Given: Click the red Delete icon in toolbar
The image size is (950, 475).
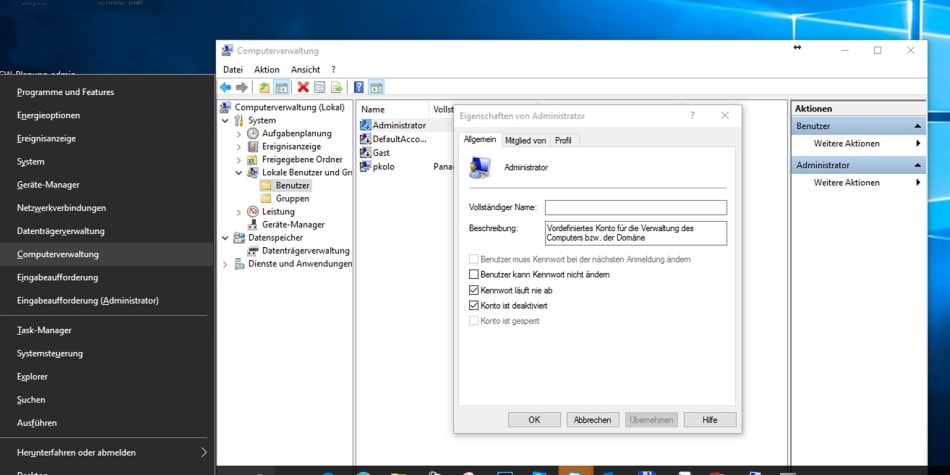Looking at the screenshot, I should [303, 88].
